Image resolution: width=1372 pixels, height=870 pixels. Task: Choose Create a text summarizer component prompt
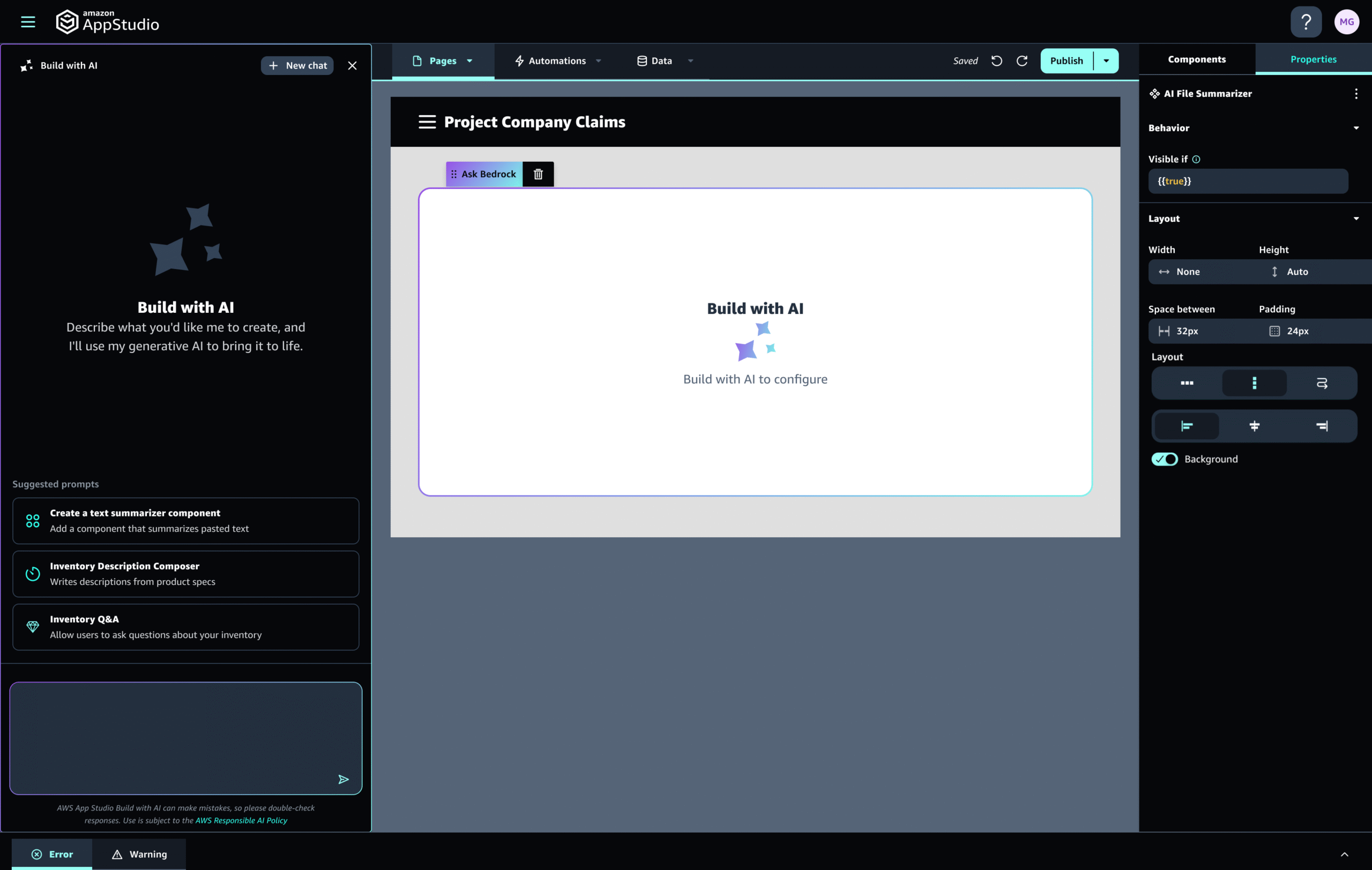(186, 521)
